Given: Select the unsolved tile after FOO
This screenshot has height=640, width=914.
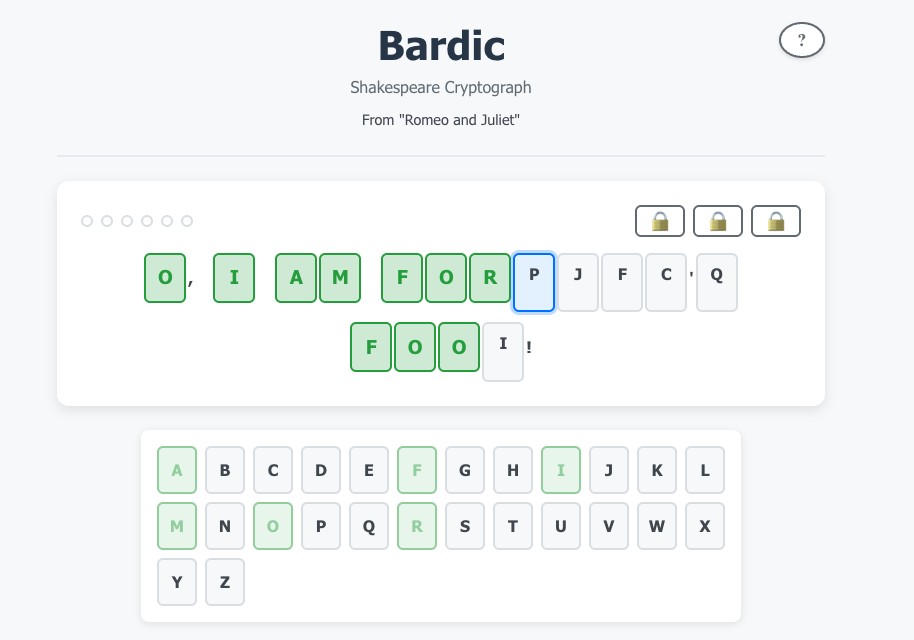Looking at the screenshot, I should pos(503,351).
